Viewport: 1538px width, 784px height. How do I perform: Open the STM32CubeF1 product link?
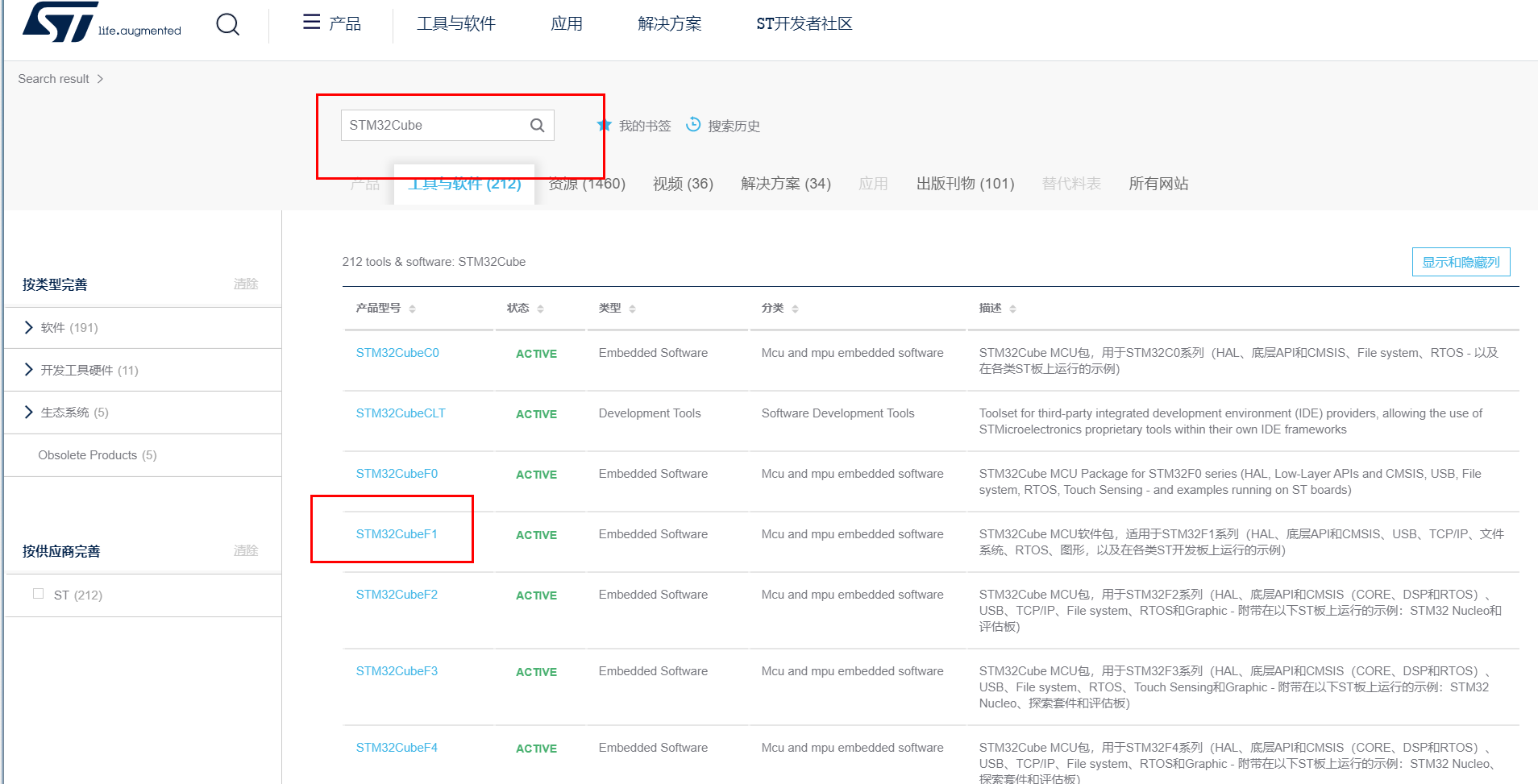tap(397, 534)
